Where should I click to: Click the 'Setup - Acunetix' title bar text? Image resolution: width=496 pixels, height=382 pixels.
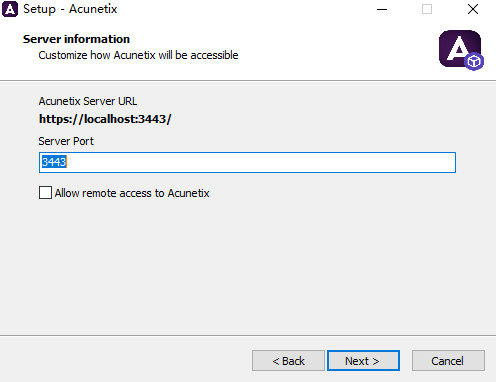pos(70,9)
